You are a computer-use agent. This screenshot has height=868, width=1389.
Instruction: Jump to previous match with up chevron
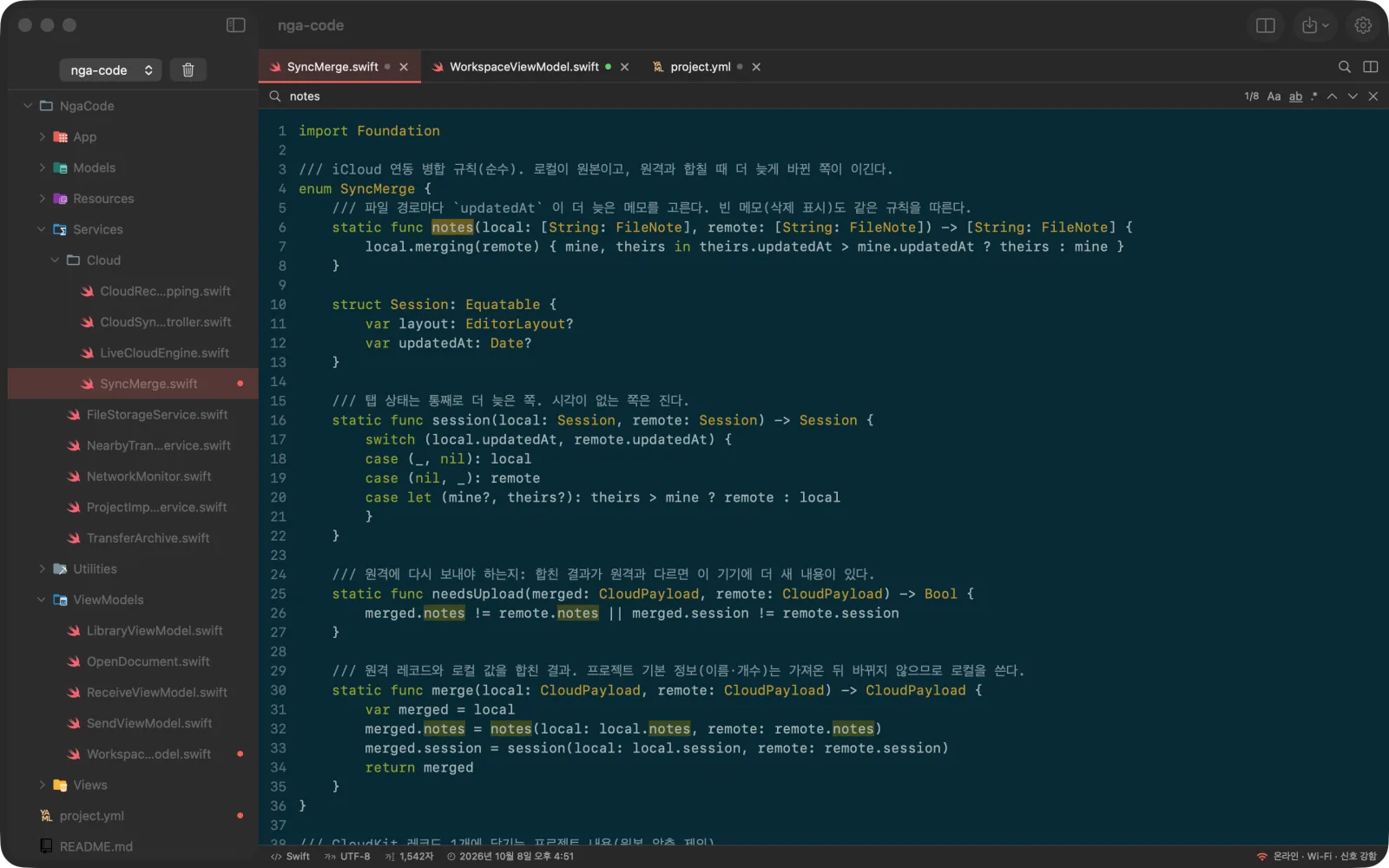coord(1332,96)
